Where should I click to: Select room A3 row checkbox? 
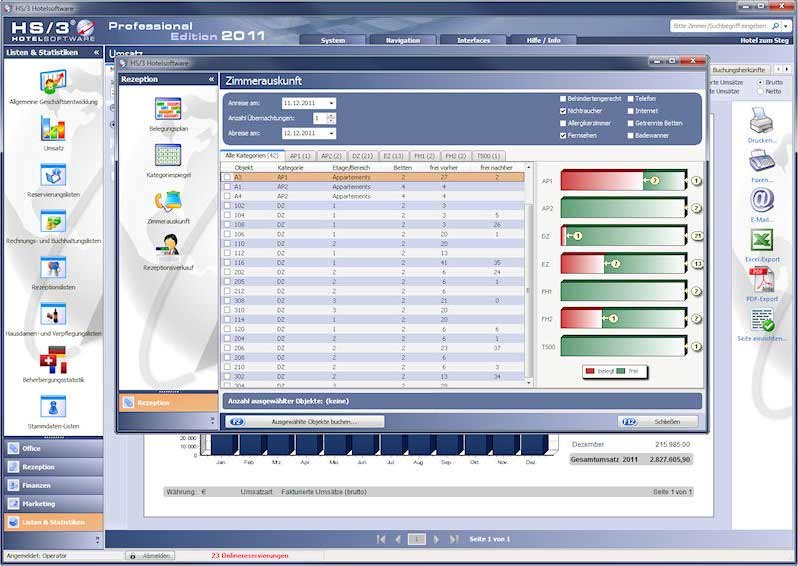tap(227, 177)
